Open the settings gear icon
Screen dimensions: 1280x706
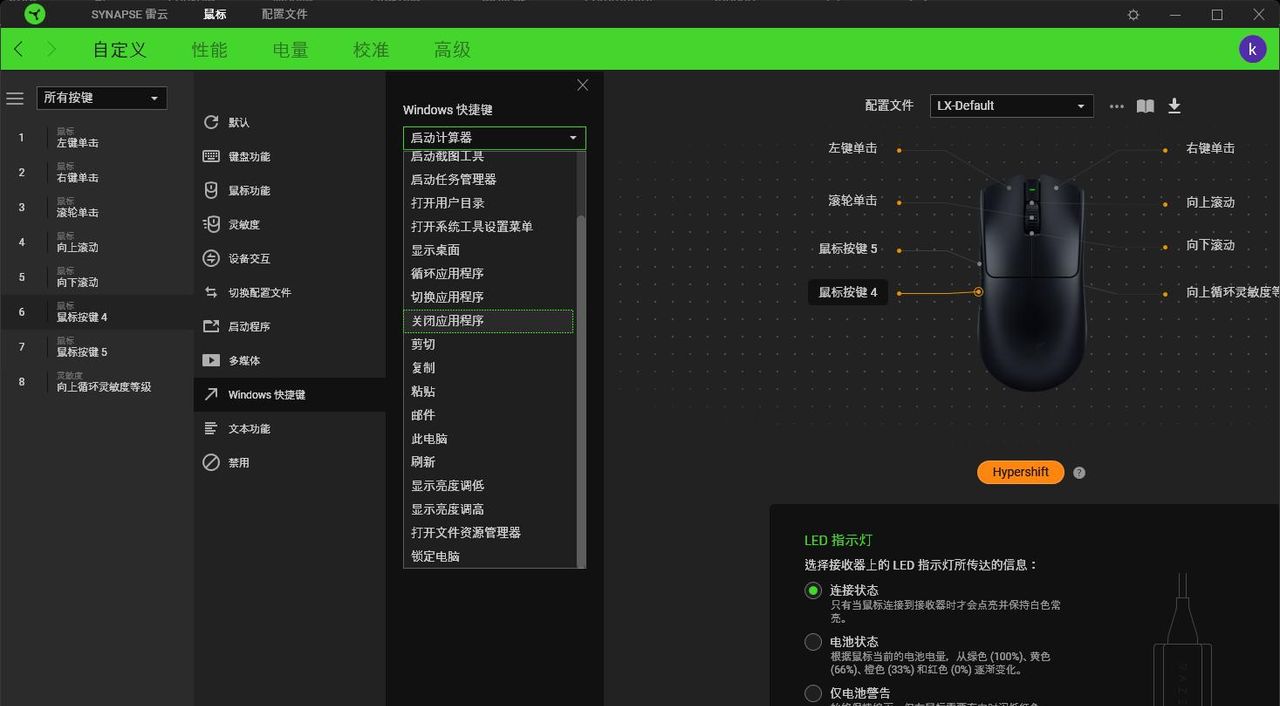coord(1133,15)
